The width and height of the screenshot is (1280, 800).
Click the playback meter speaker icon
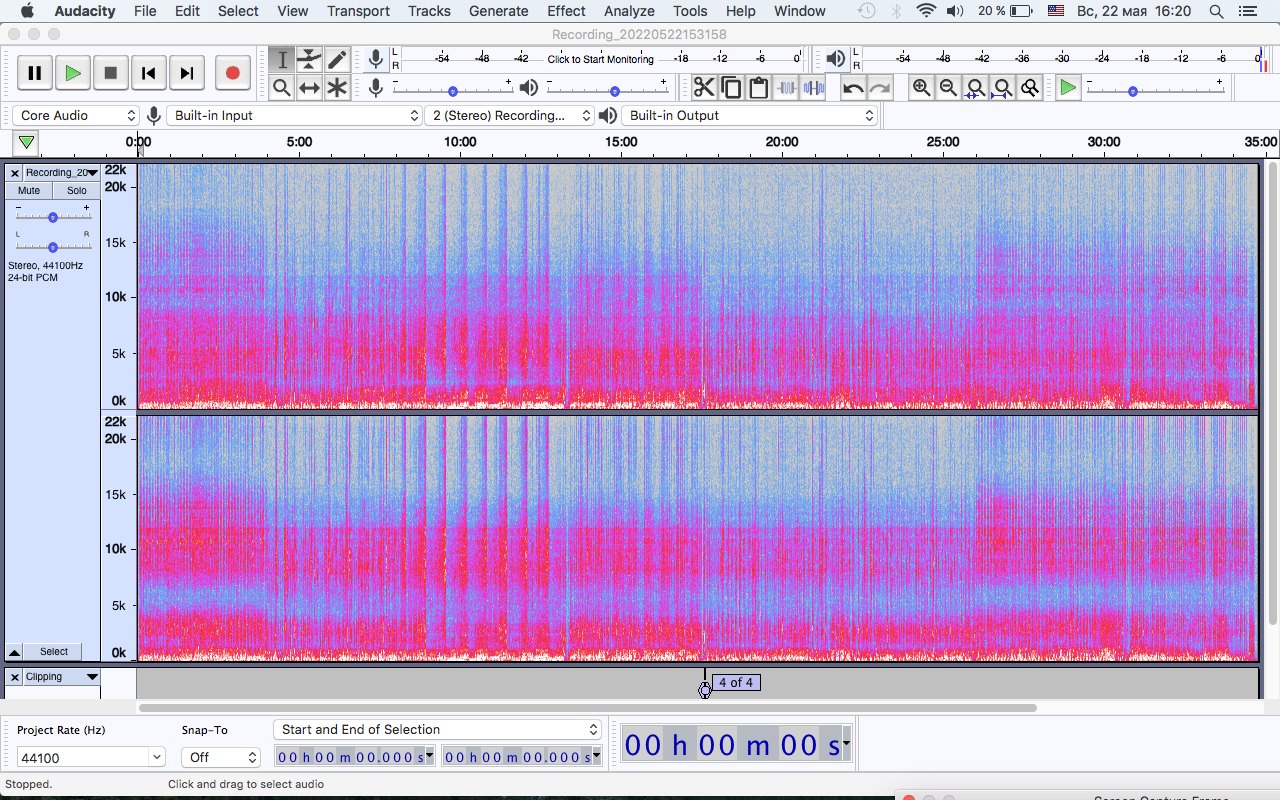(836, 60)
